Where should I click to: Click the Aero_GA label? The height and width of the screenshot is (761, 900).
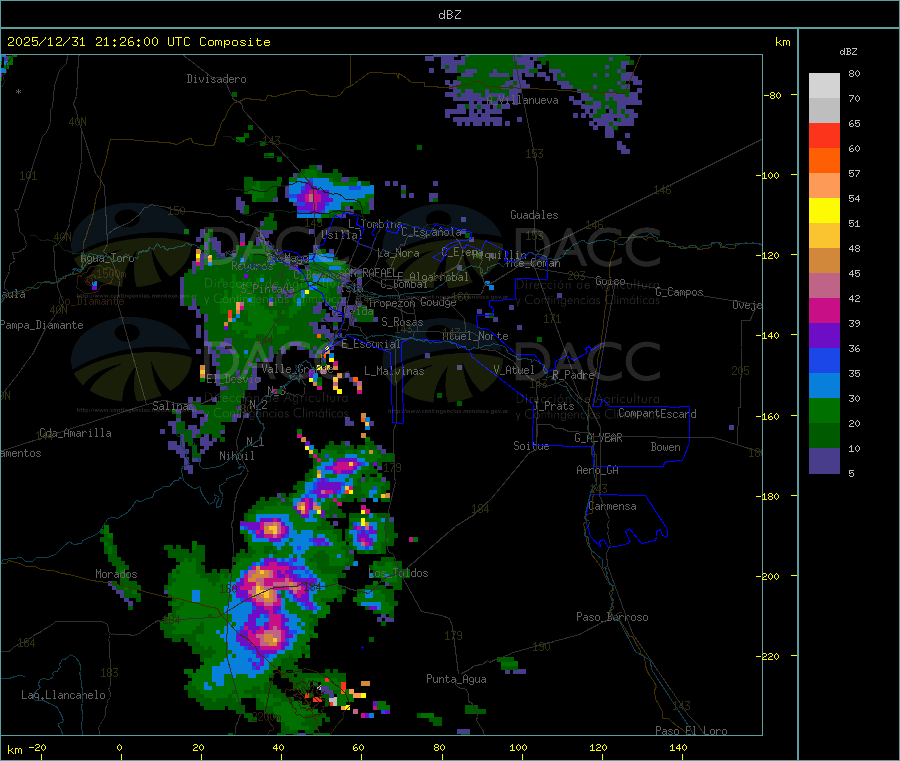coord(598,471)
